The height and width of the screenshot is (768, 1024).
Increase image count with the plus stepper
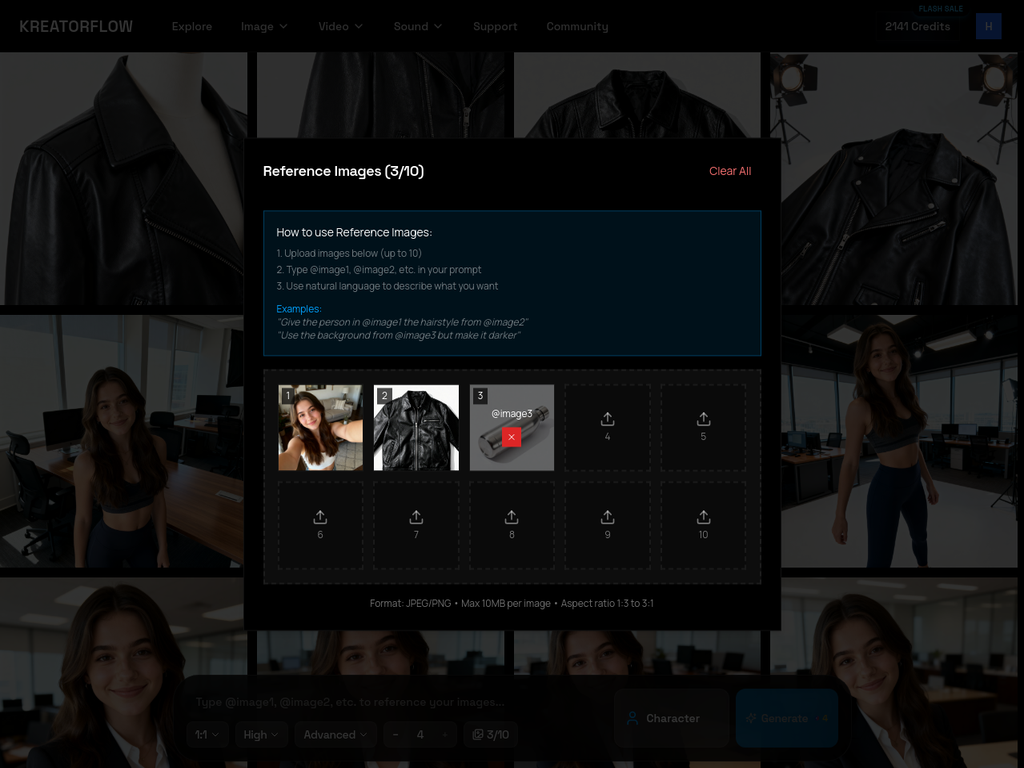[446, 734]
